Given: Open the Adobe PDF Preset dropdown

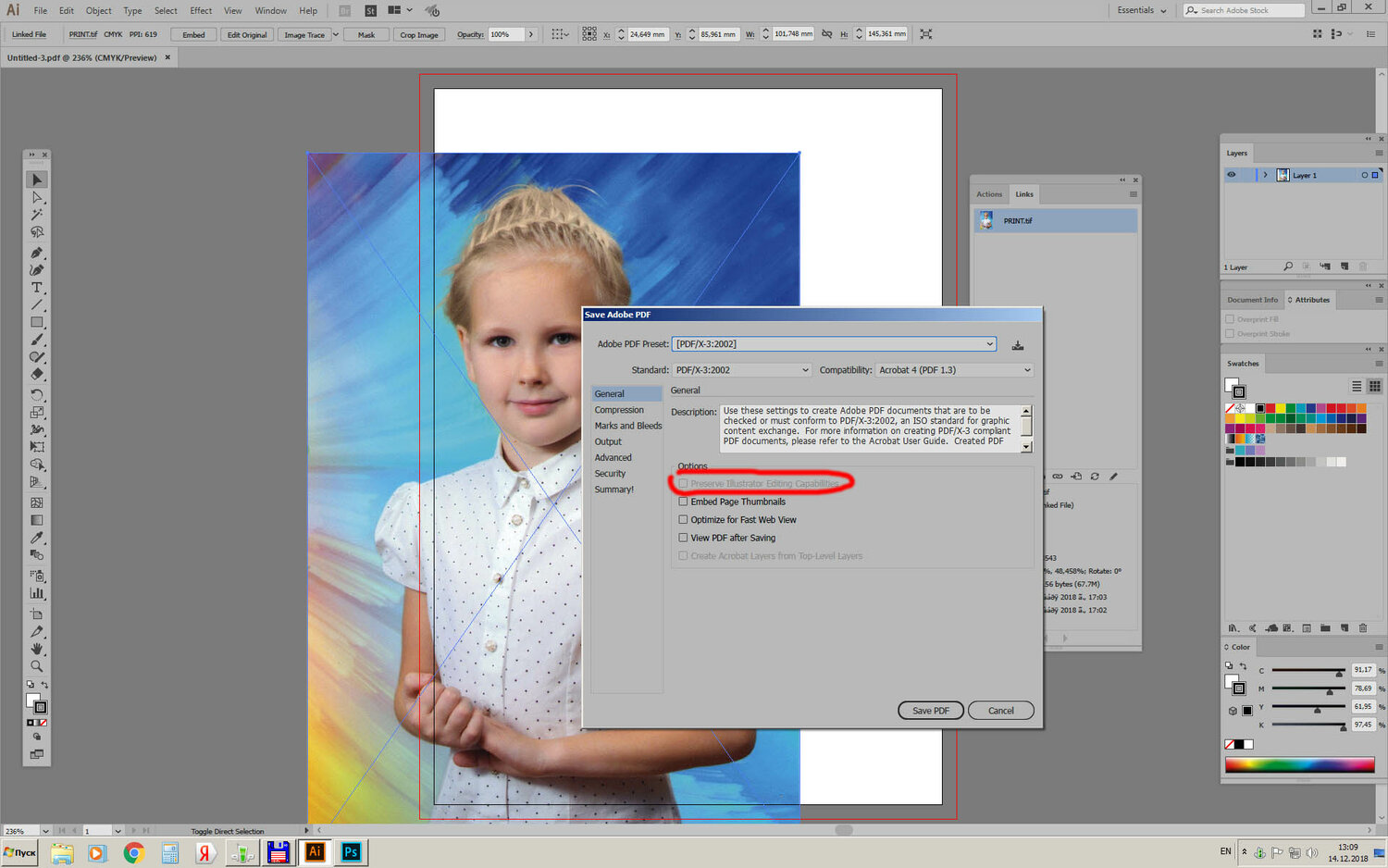Looking at the screenshot, I should [x=834, y=344].
